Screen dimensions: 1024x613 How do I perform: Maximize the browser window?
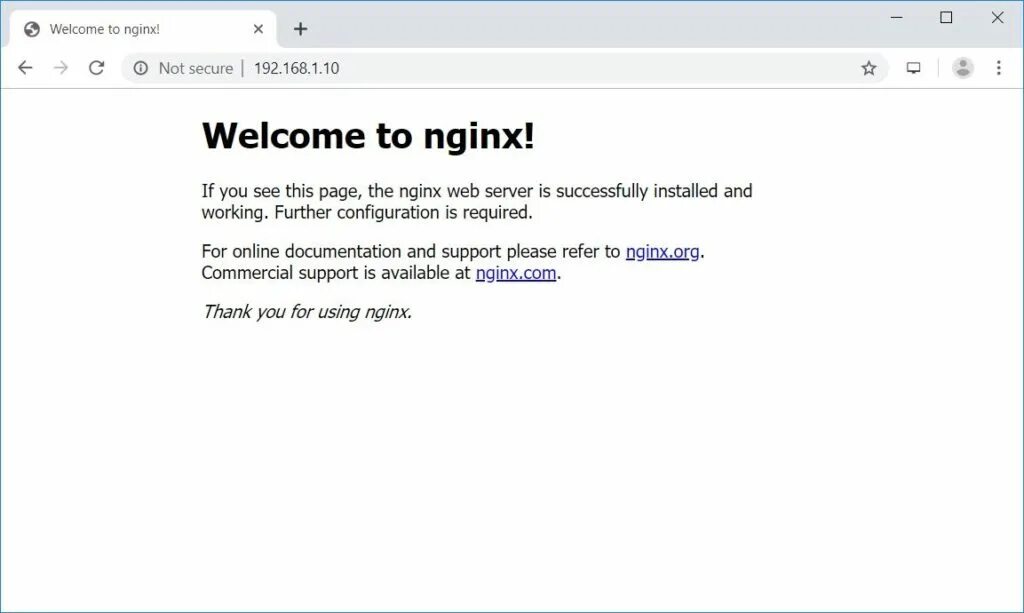tap(946, 18)
